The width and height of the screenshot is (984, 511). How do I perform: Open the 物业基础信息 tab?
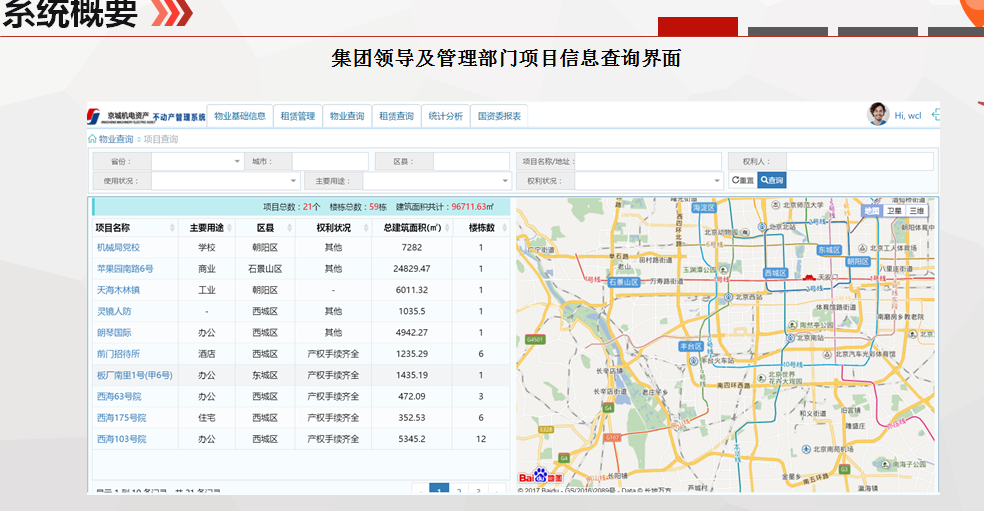[x=239, y=116]
